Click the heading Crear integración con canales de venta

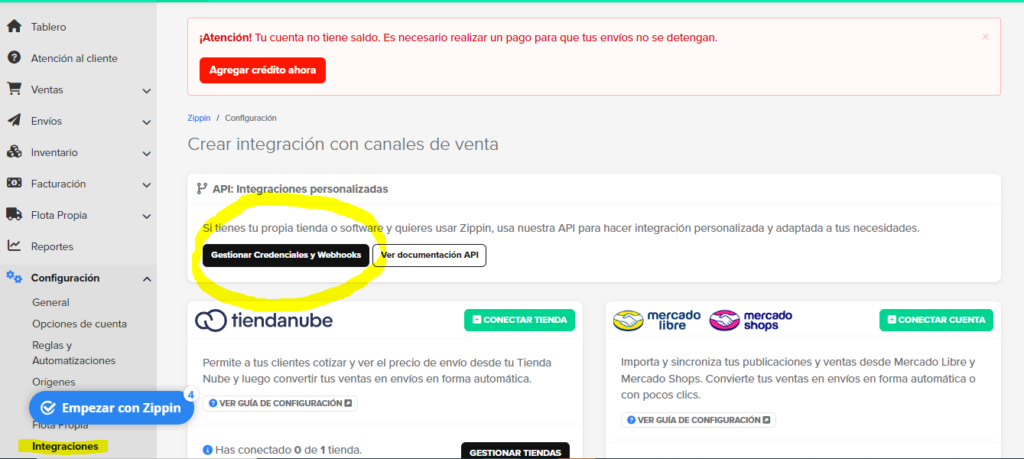click(x=343, y=144)
